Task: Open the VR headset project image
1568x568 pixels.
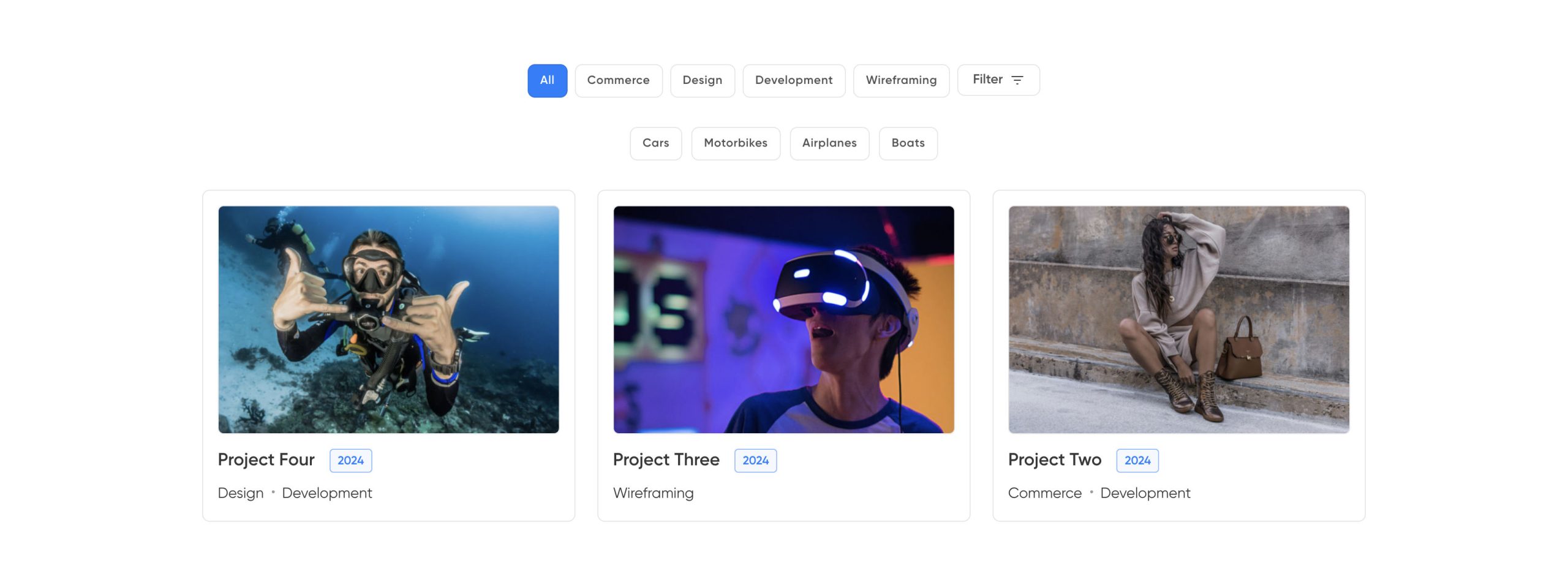Action: (x=783, y=319)
